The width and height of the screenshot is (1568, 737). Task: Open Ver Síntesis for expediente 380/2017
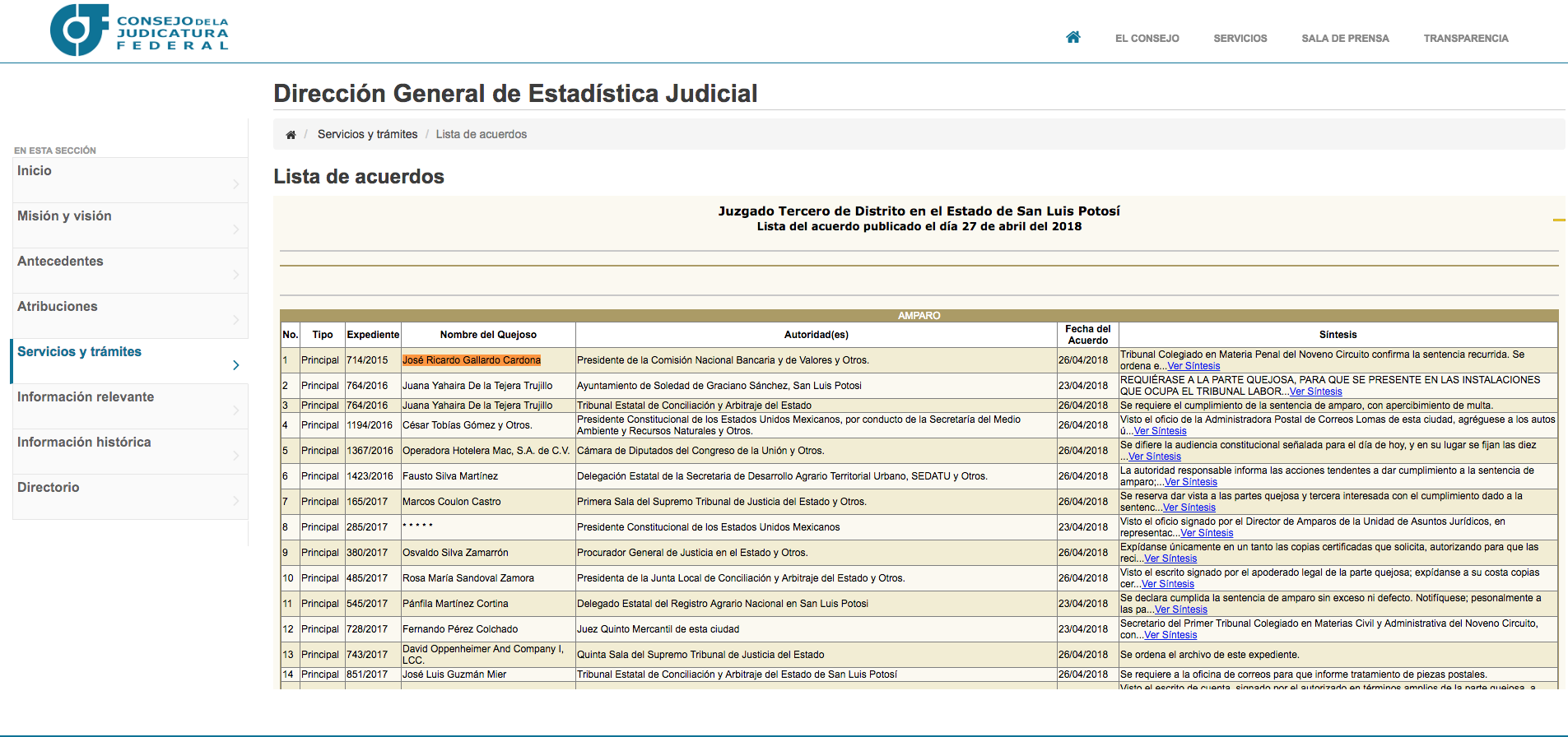[1170, 559]
